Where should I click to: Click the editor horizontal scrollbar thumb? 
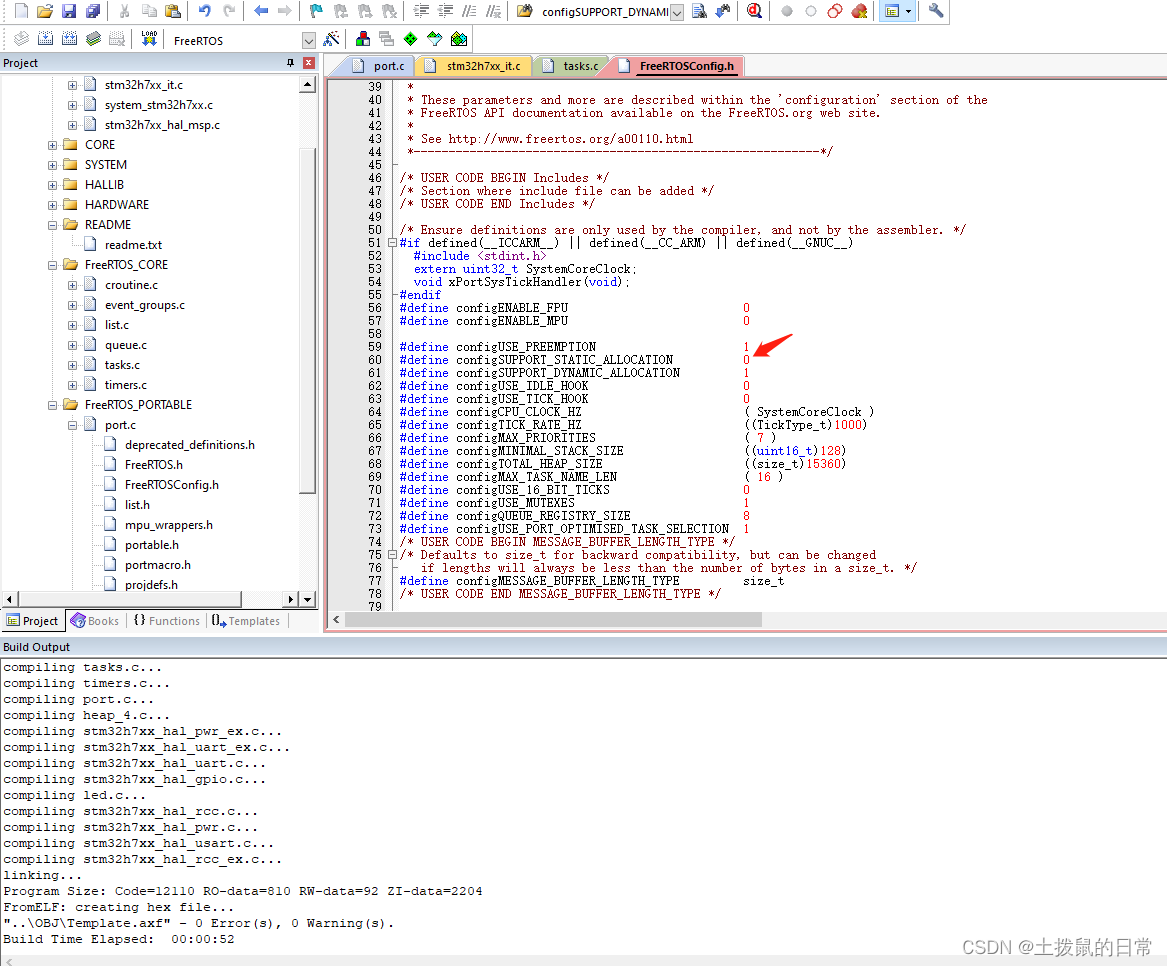[x=553, y=620]
